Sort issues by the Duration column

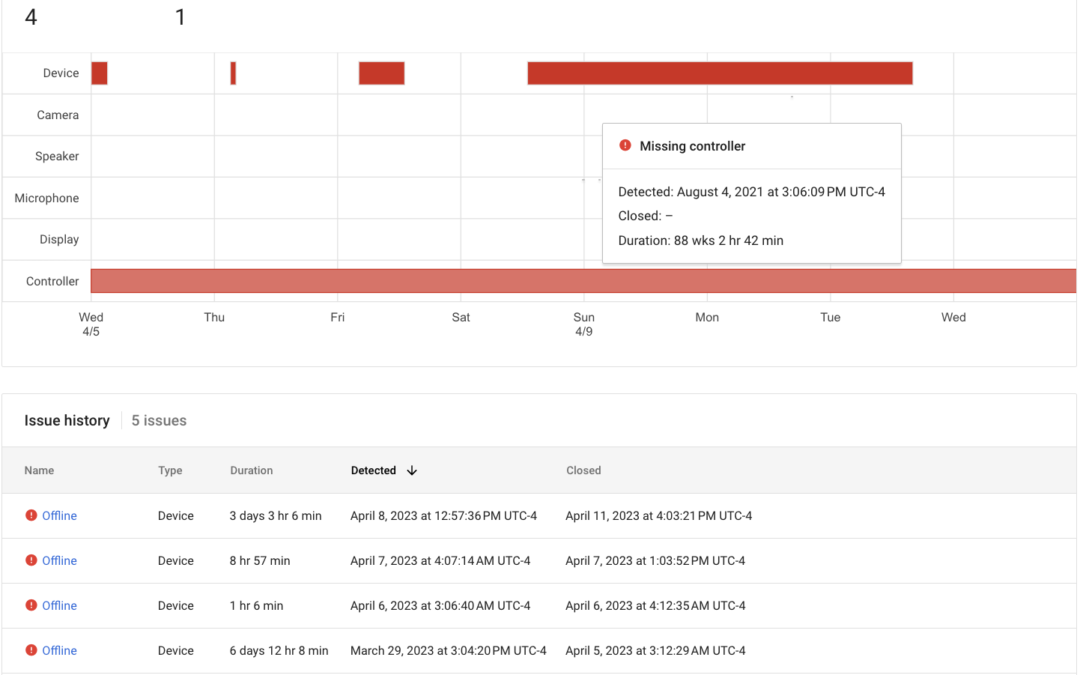pos(251,470)
